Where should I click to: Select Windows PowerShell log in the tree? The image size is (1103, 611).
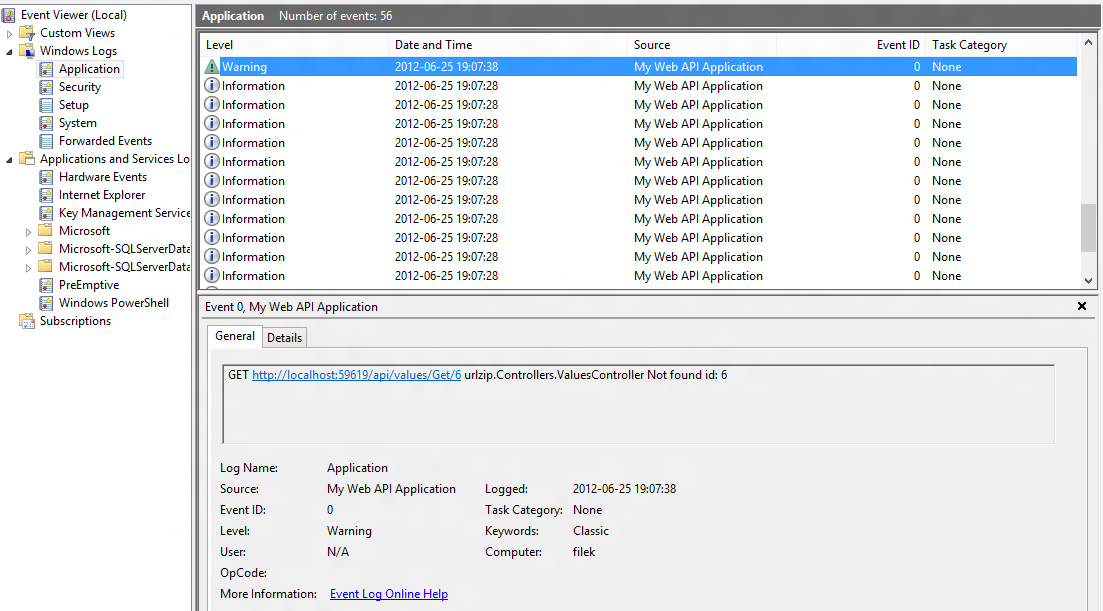tap(113, 303)
